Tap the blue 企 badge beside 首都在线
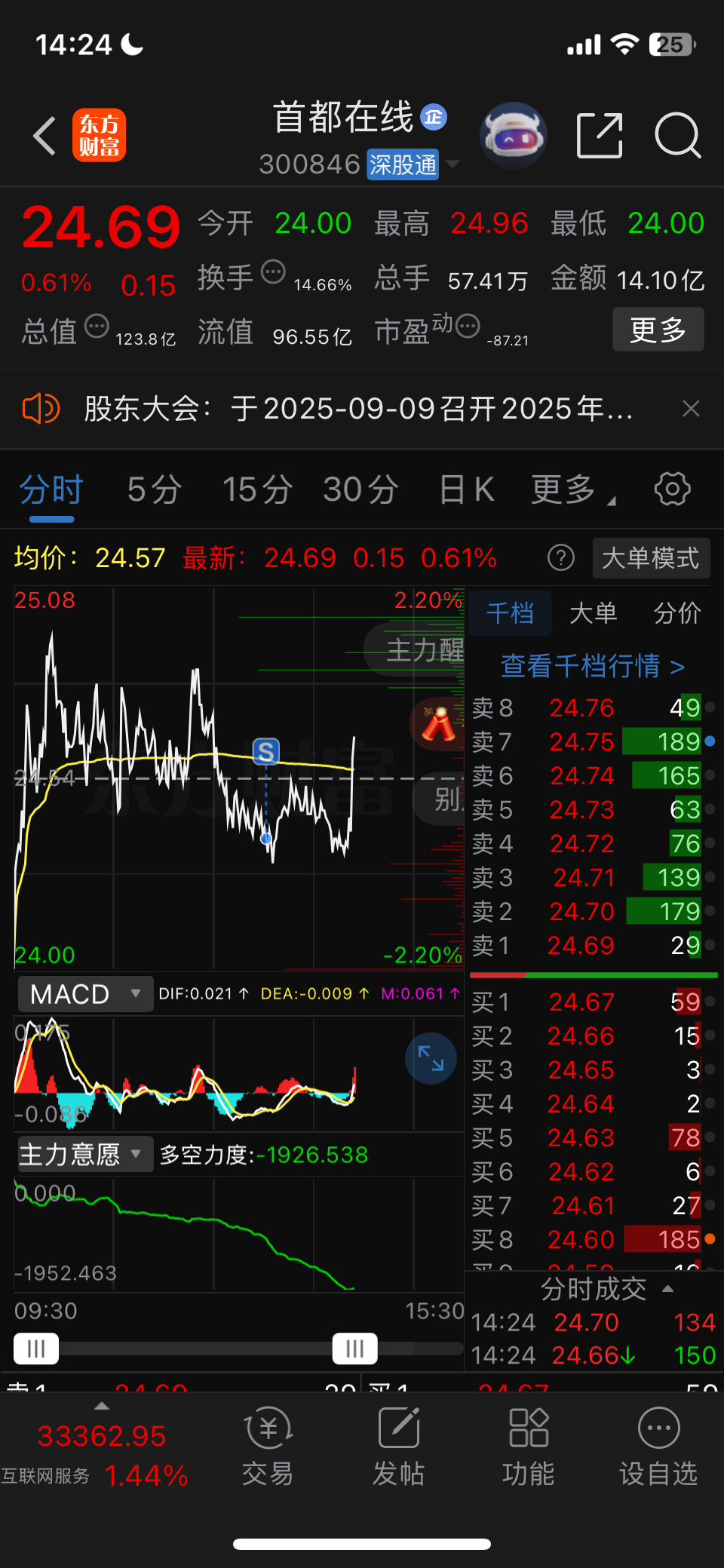This screenshot has width=724, height=1568. (434, 117)
